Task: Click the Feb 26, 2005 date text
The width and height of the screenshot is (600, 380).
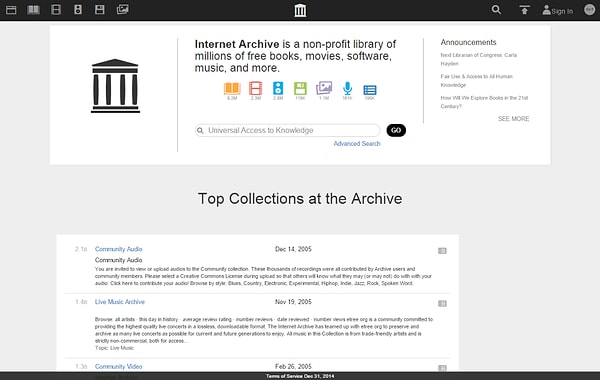Action: pyautogui.click(x=293, y=367)
